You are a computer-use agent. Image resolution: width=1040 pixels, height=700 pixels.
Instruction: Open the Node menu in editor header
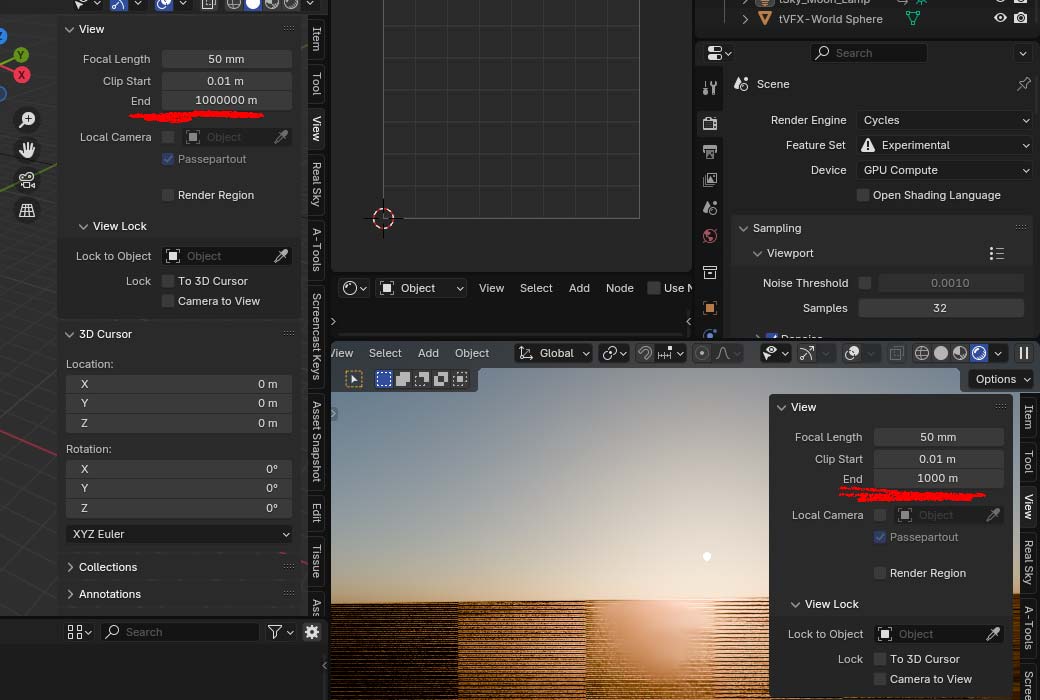tap(619, 288)
